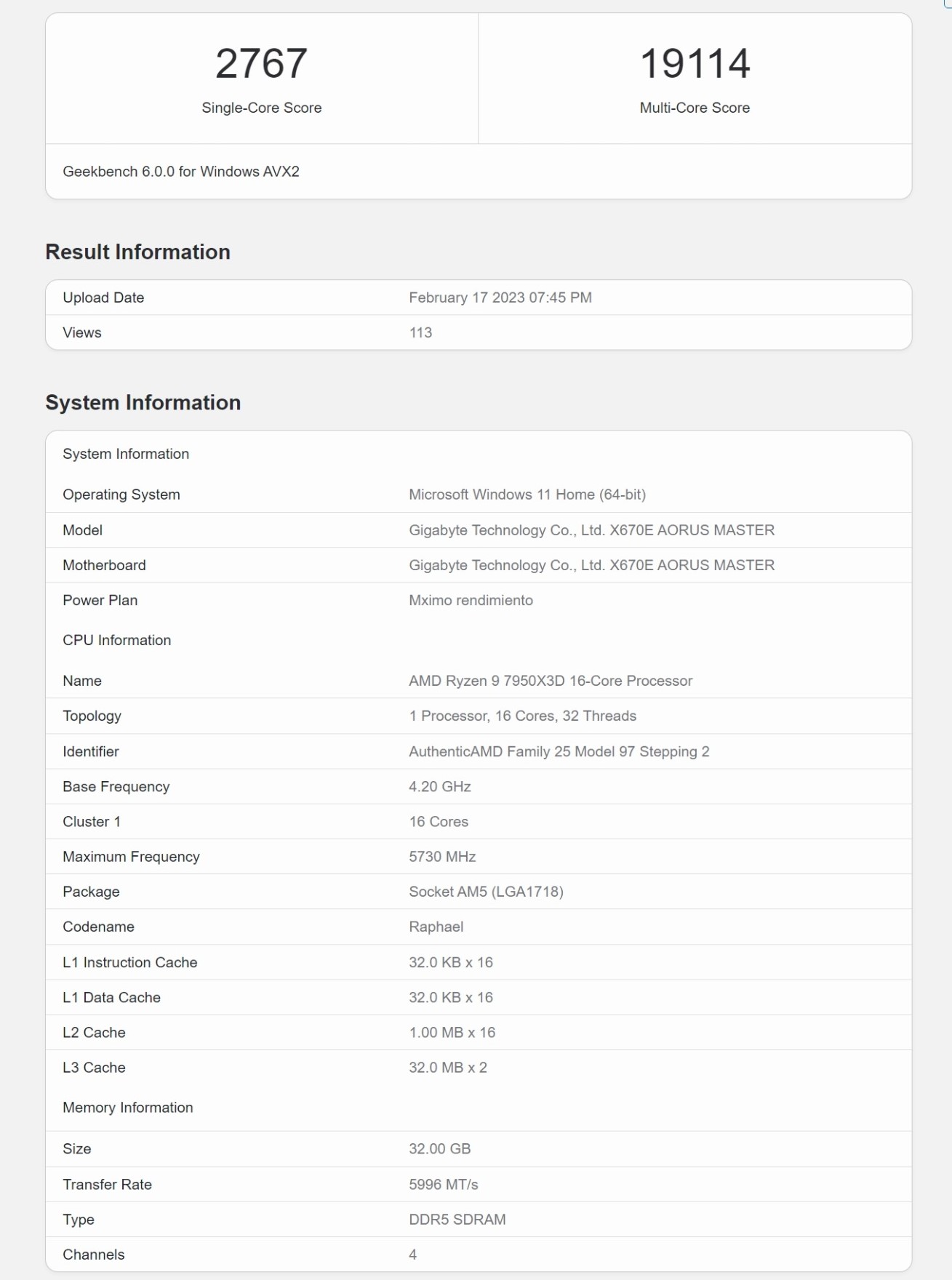The image size is (952, 1280).
Task: Click the Size label
Action: [x=77, y=1149]
